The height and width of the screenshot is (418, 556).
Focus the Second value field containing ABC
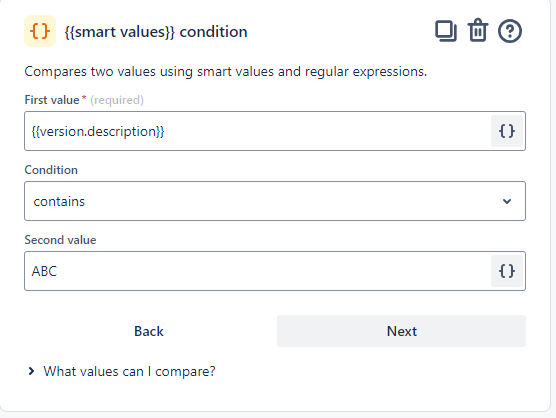pos(258,271)
